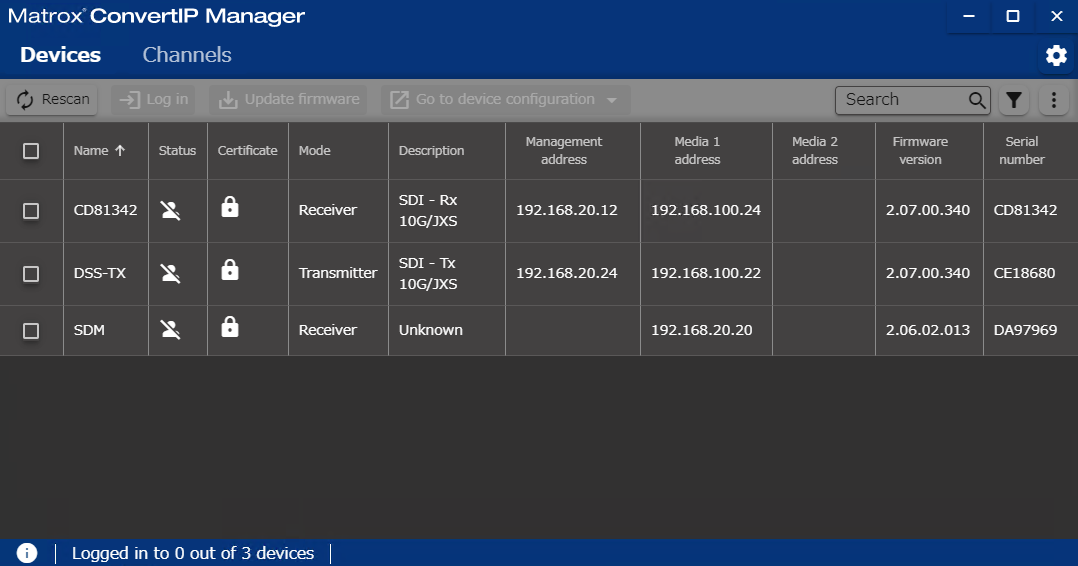
Task: Click the Rescan button
Action: pos(52,100)
